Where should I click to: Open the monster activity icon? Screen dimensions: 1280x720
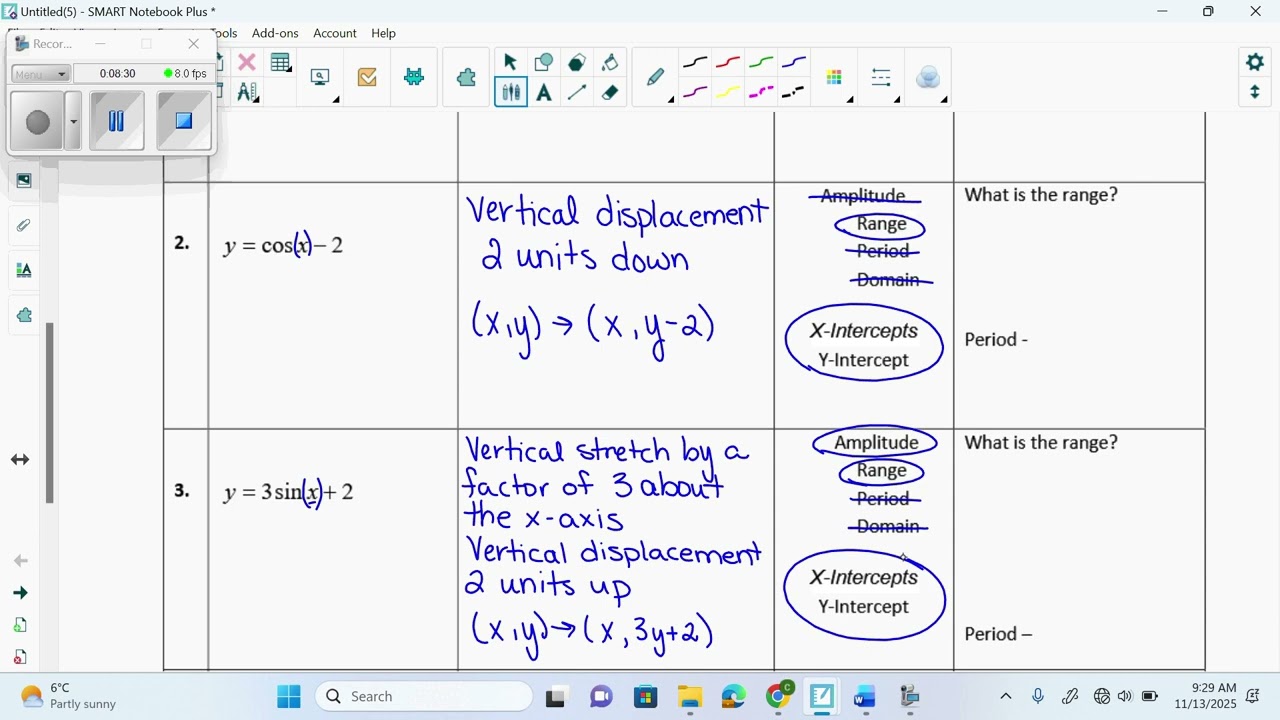click(414, 77)
